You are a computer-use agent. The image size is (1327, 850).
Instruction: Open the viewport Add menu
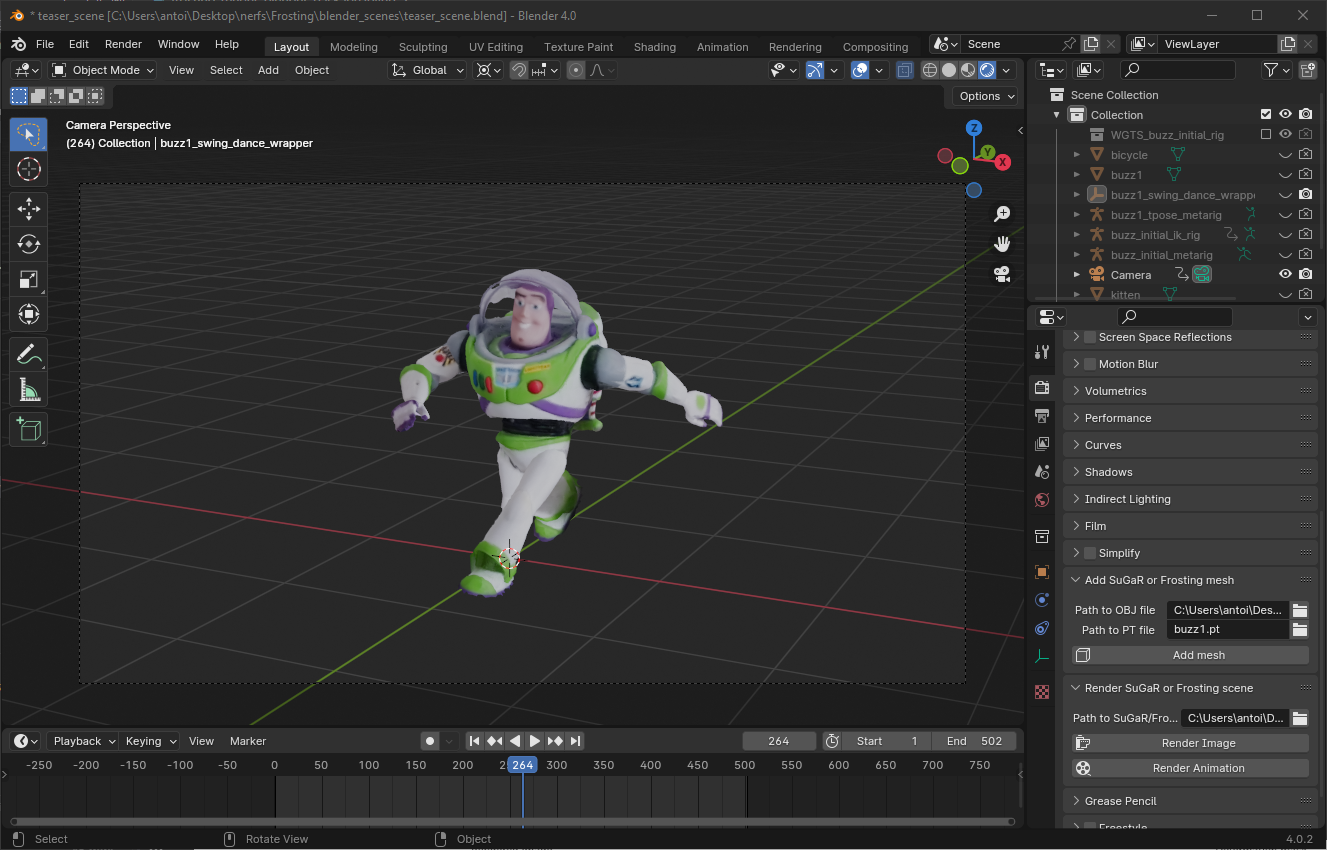coord(268,70)
